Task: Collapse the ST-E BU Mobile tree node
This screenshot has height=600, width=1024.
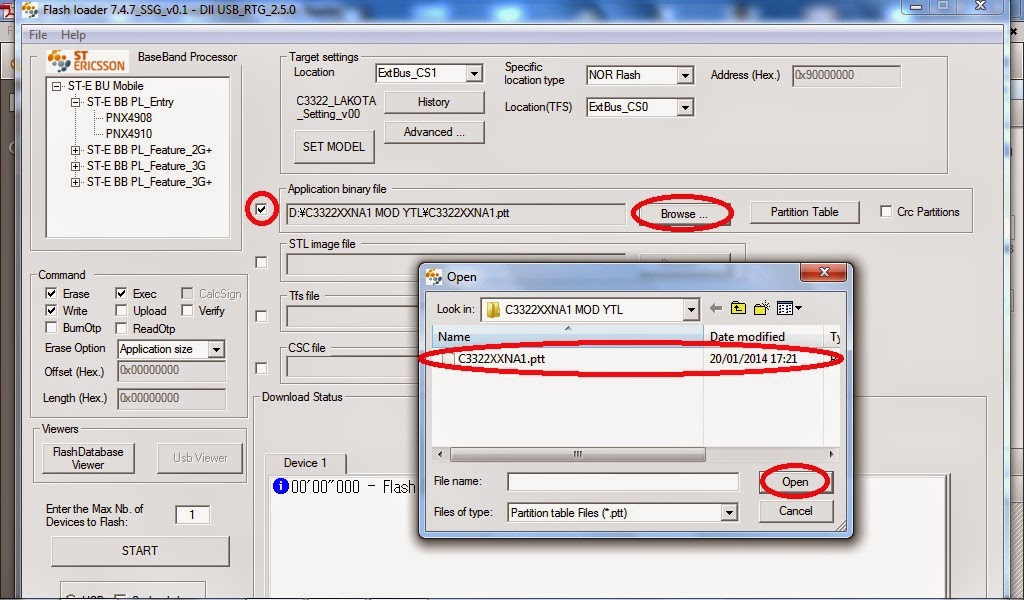Action: pos(57,86)
